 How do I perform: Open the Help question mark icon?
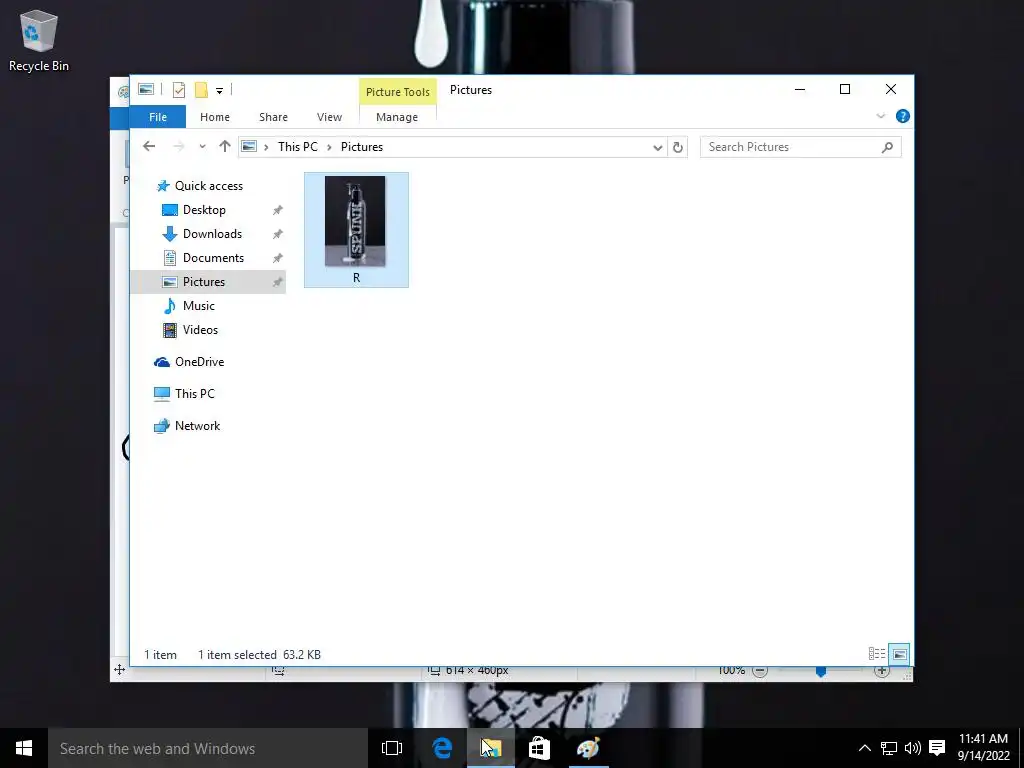tap(903, 116)
